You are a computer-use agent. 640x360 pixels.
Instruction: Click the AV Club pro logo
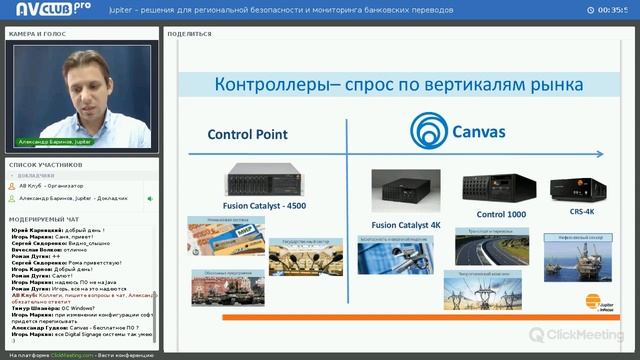click(x=53, y=9)
